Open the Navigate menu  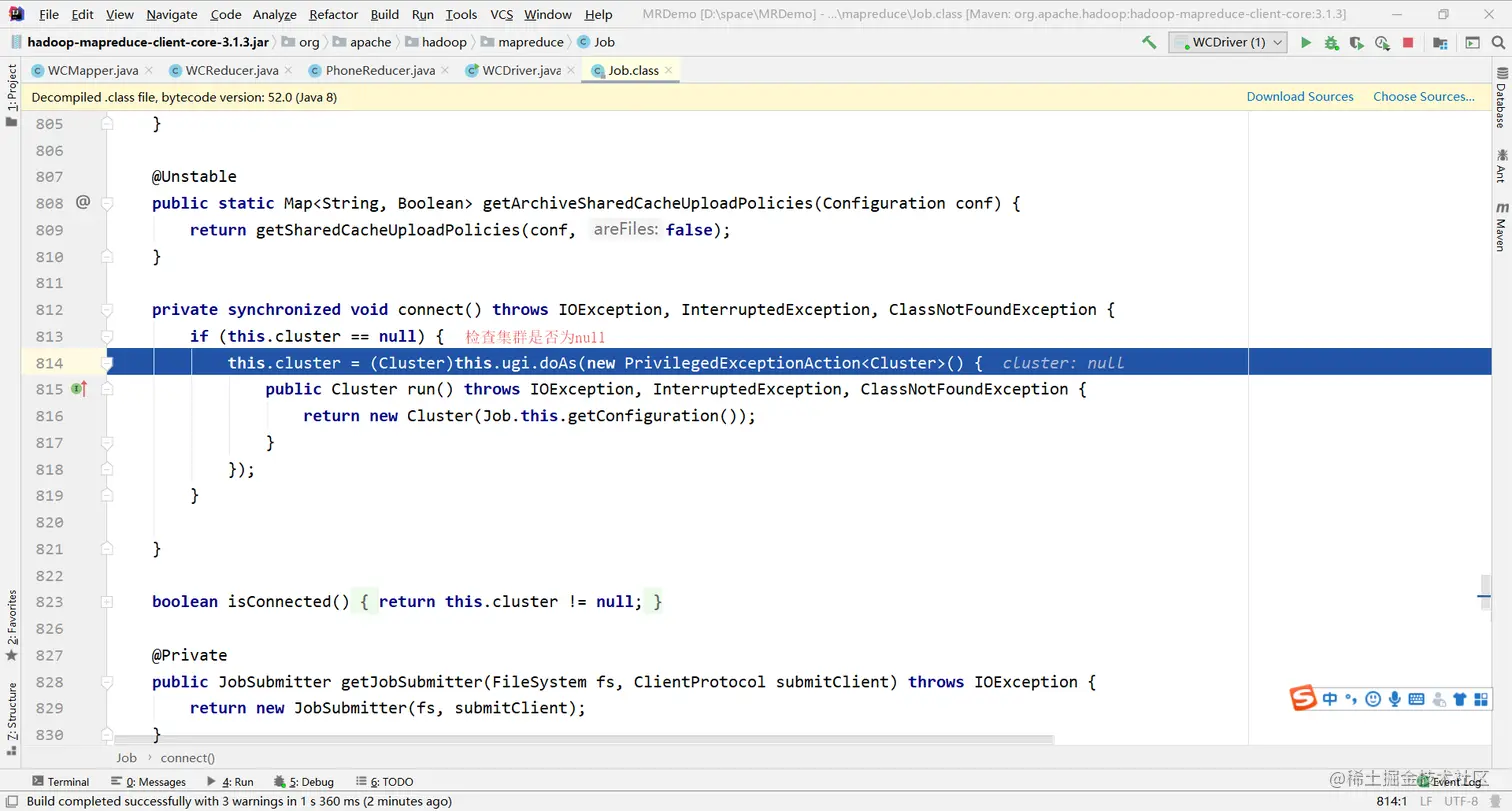coord(172,14)
